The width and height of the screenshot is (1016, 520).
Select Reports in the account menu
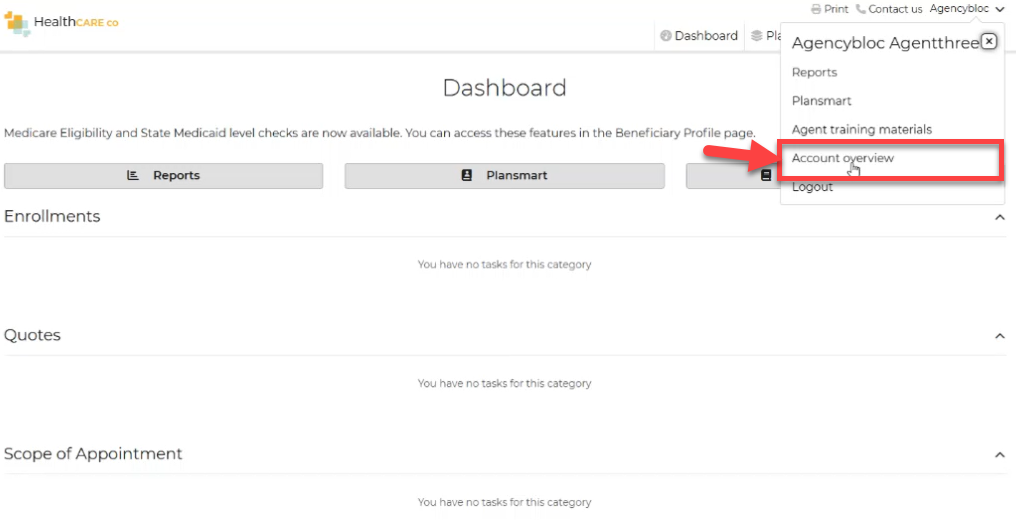point(814,73)
